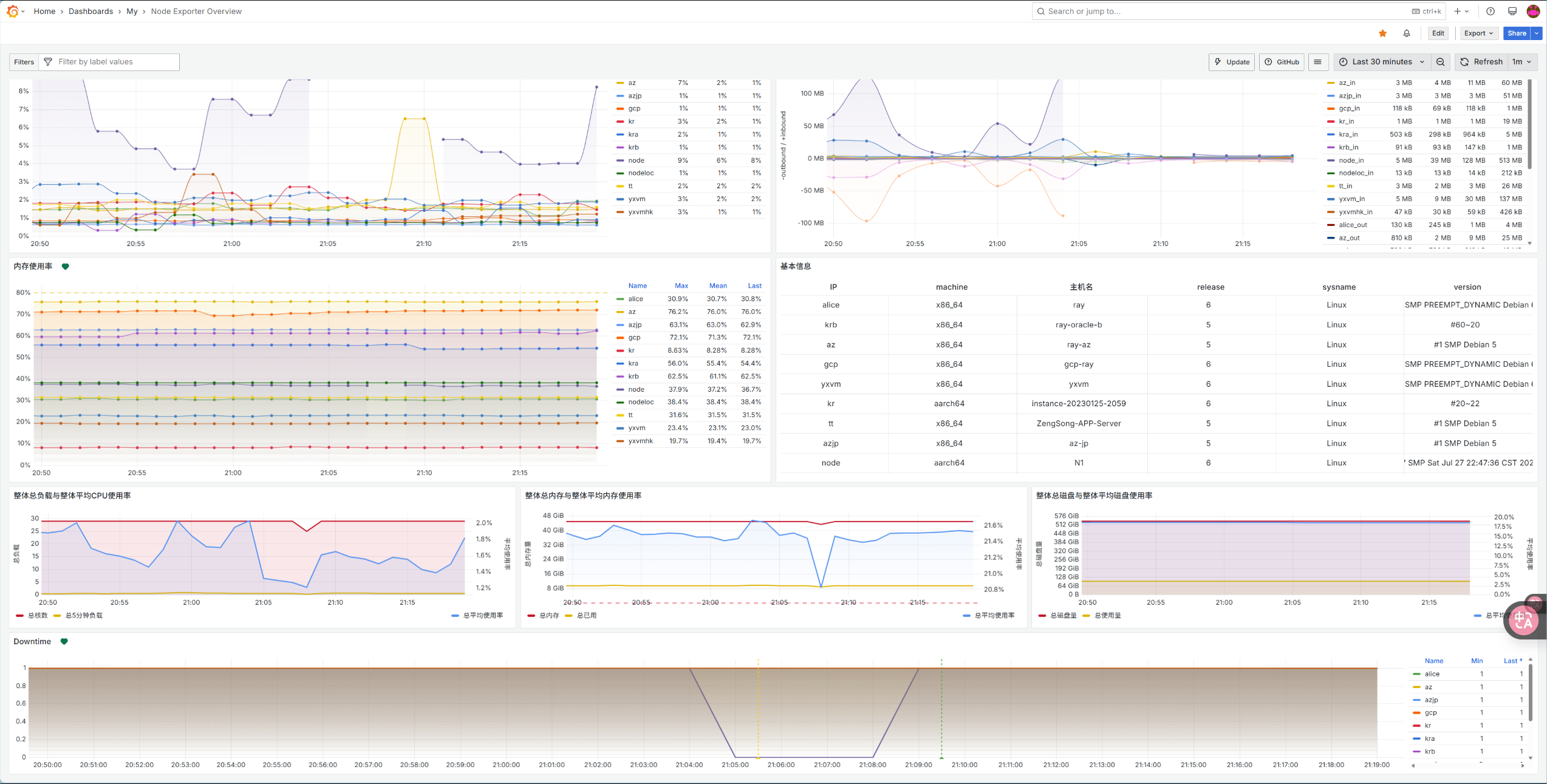Open the My folder breadcrumb
This screenshot has height=784, width=1547.
pyautogui.click(x=132, y=11)
